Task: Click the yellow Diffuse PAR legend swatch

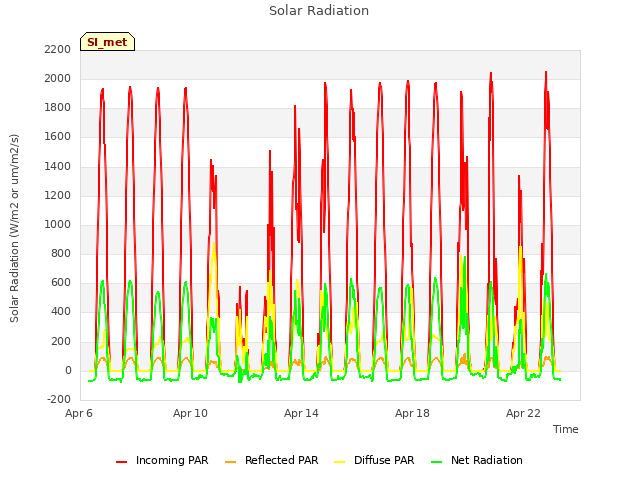Action: (340, 462)
